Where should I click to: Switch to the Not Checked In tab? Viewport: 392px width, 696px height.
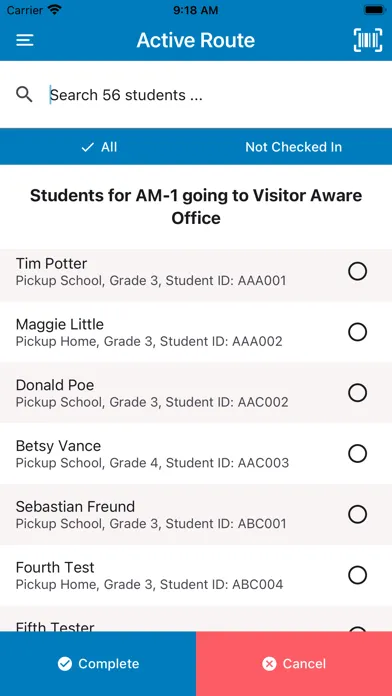[x=294, y=147]
